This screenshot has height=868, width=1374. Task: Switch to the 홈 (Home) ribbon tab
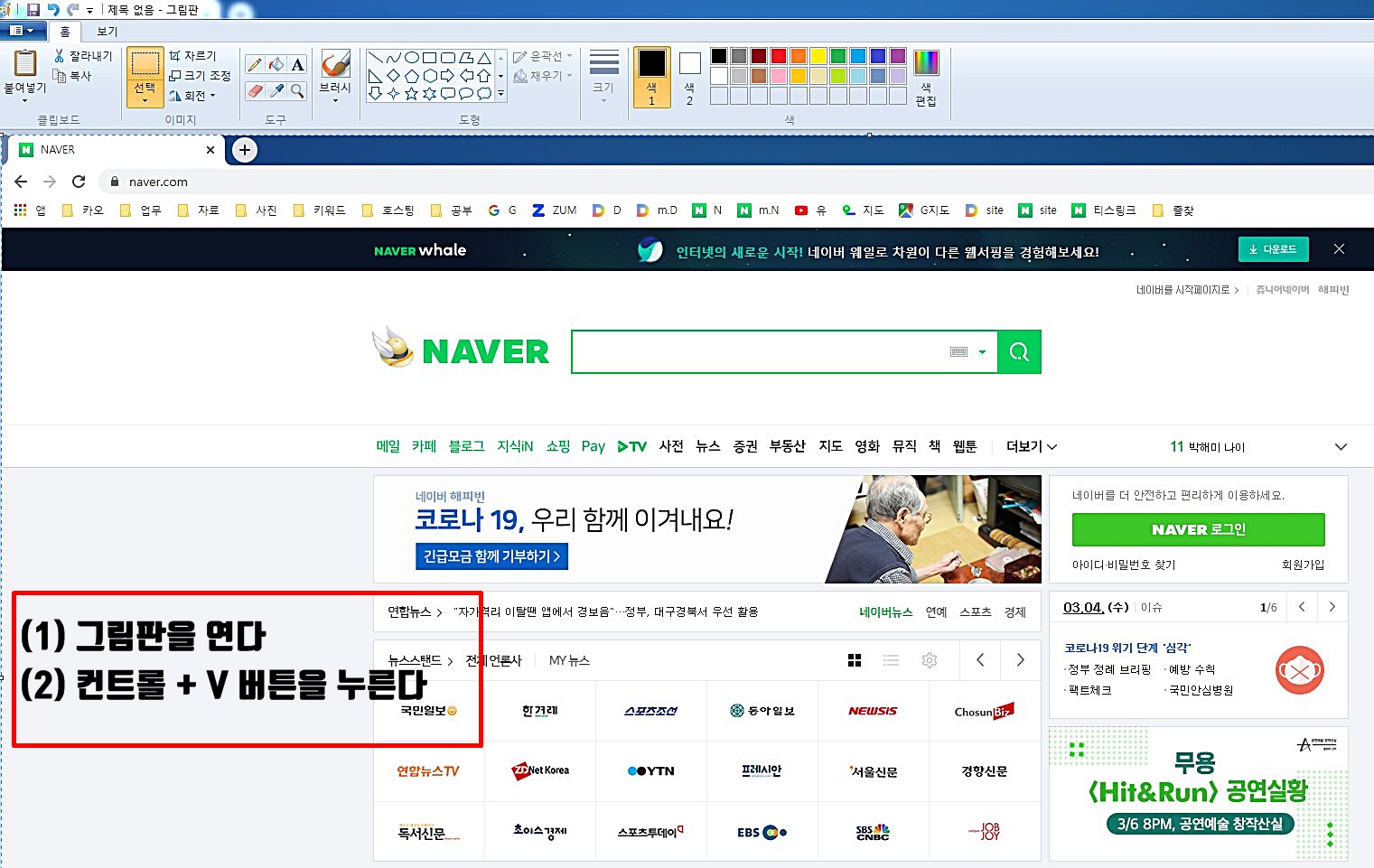coord(65,32)
